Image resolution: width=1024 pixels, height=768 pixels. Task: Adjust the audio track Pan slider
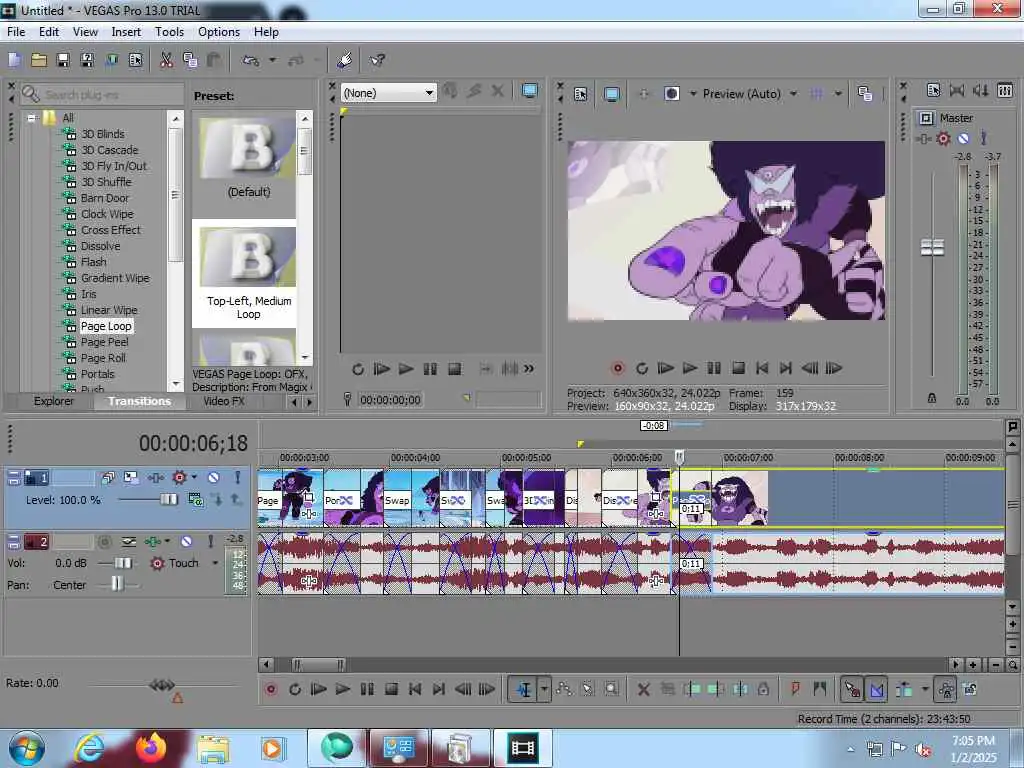117,584
